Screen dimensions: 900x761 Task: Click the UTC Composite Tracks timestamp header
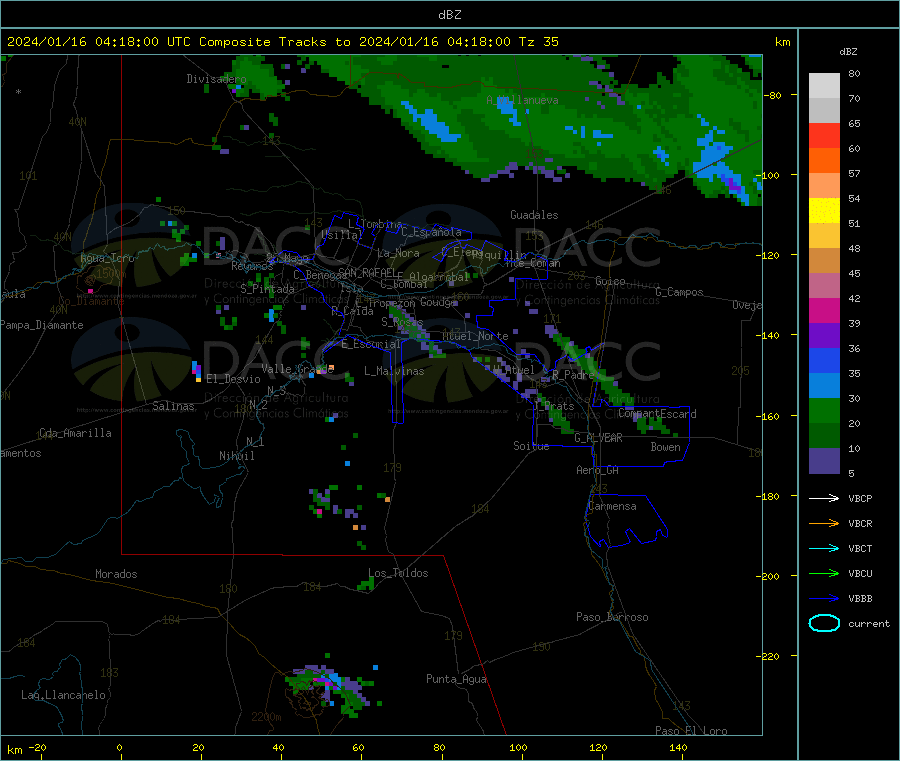click(x=283, y=42)
